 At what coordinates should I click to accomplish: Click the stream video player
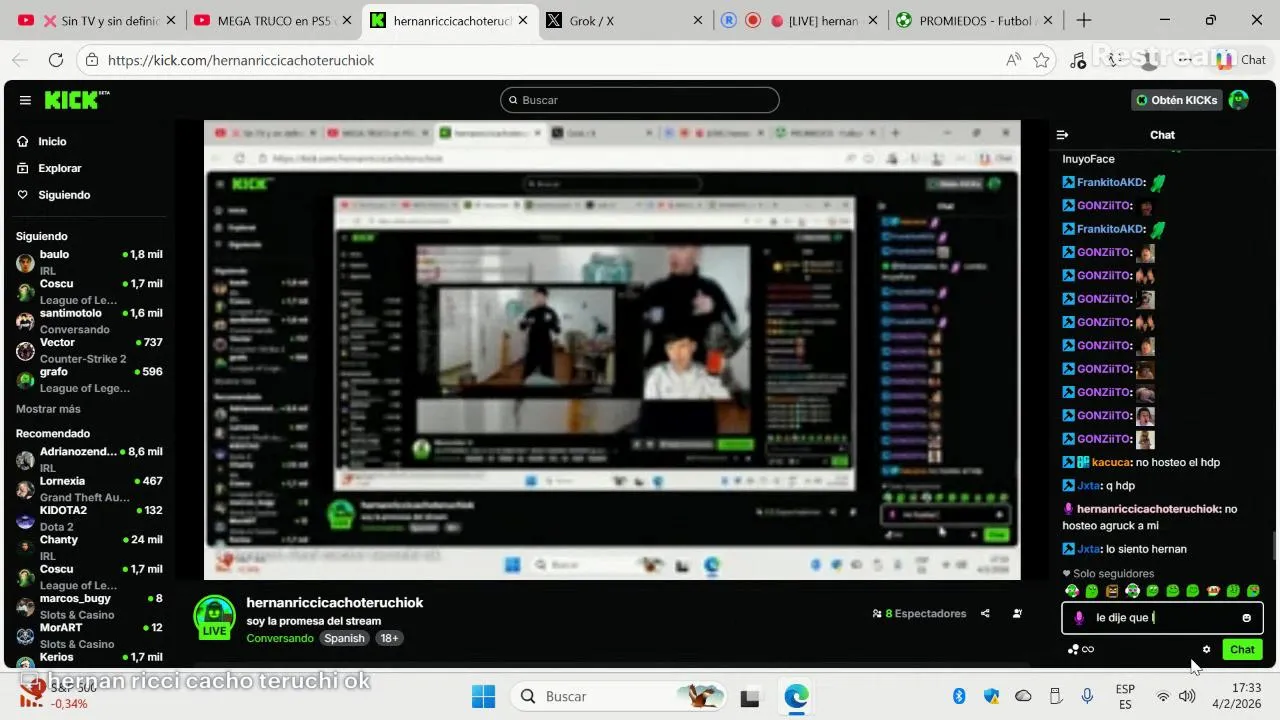point(612,350)
